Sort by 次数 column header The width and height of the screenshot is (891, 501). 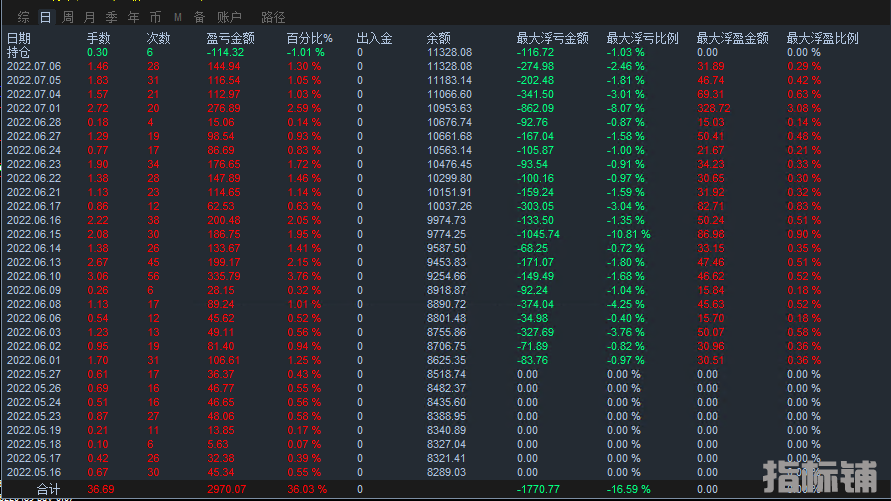(x=158, y=38)
